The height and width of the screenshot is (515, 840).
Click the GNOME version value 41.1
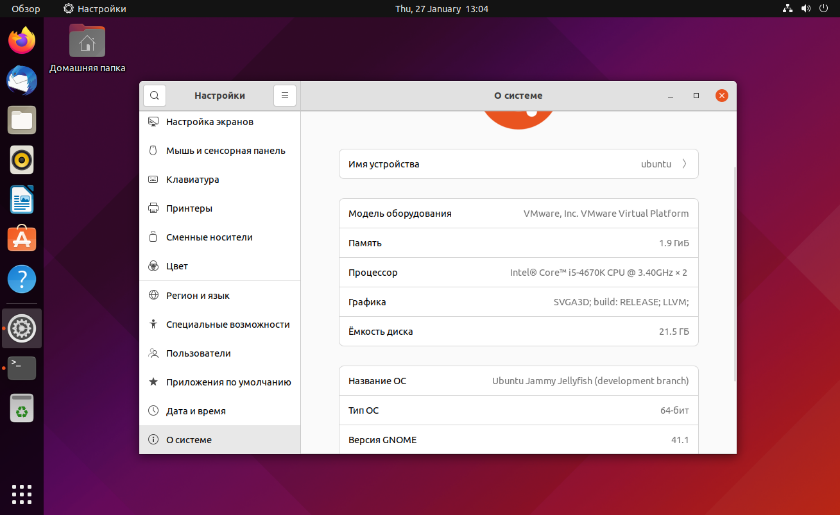[x=680, y=439]
